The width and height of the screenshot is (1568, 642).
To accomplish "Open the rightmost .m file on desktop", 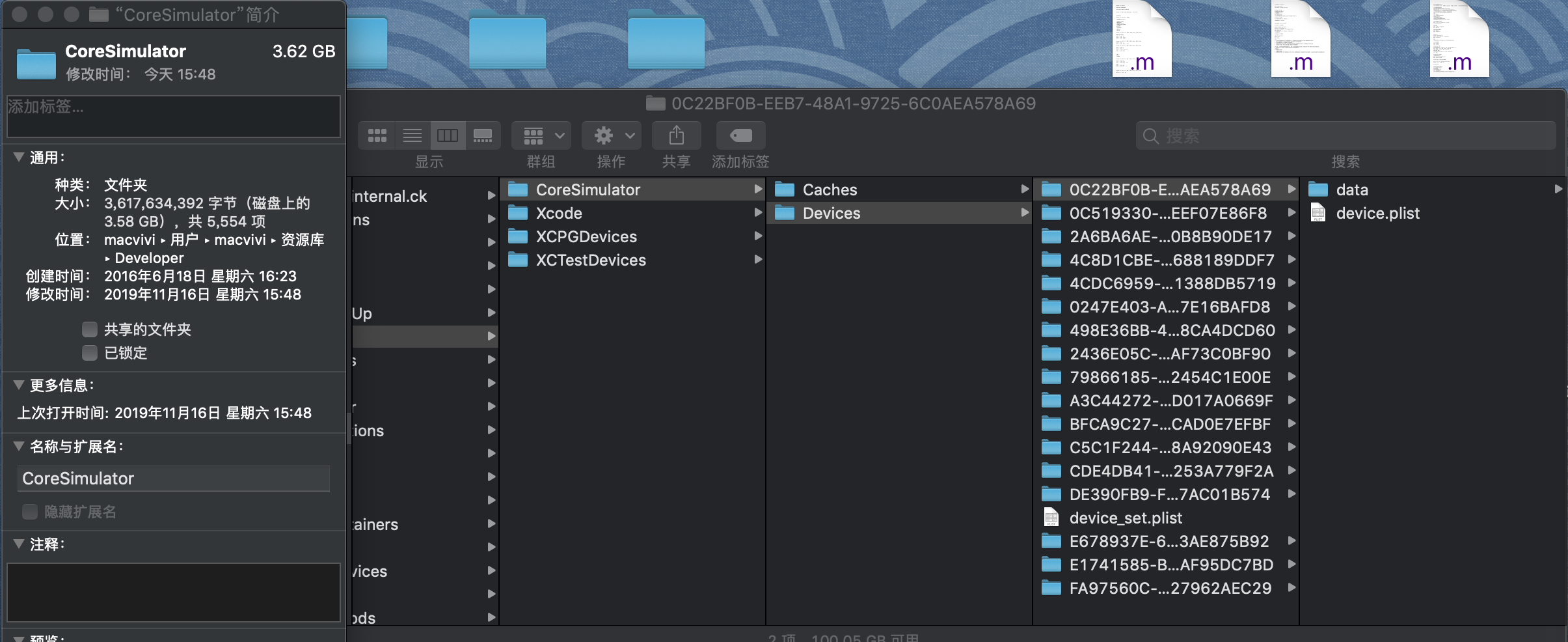I will coord(1461,39).
